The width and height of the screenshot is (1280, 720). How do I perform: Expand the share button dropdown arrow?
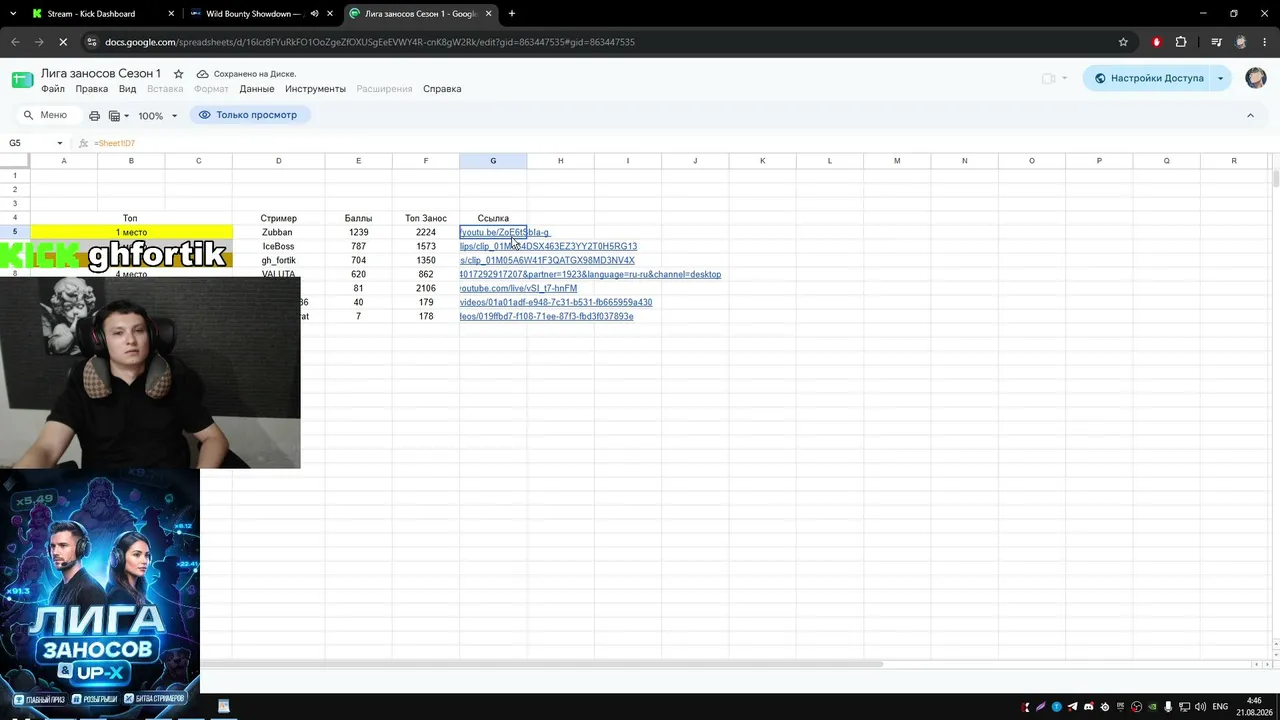(x=1221, y=78)
